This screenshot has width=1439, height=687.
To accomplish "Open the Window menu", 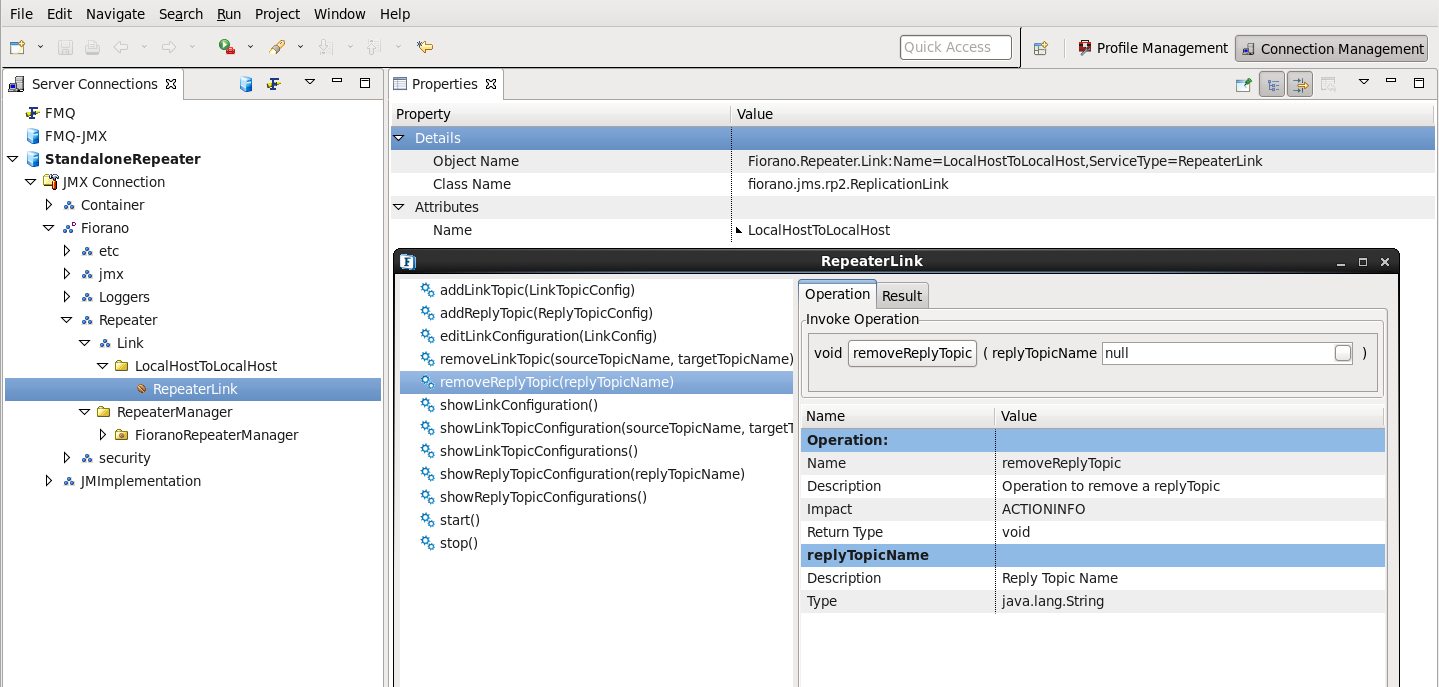I will tap(340, 14).
